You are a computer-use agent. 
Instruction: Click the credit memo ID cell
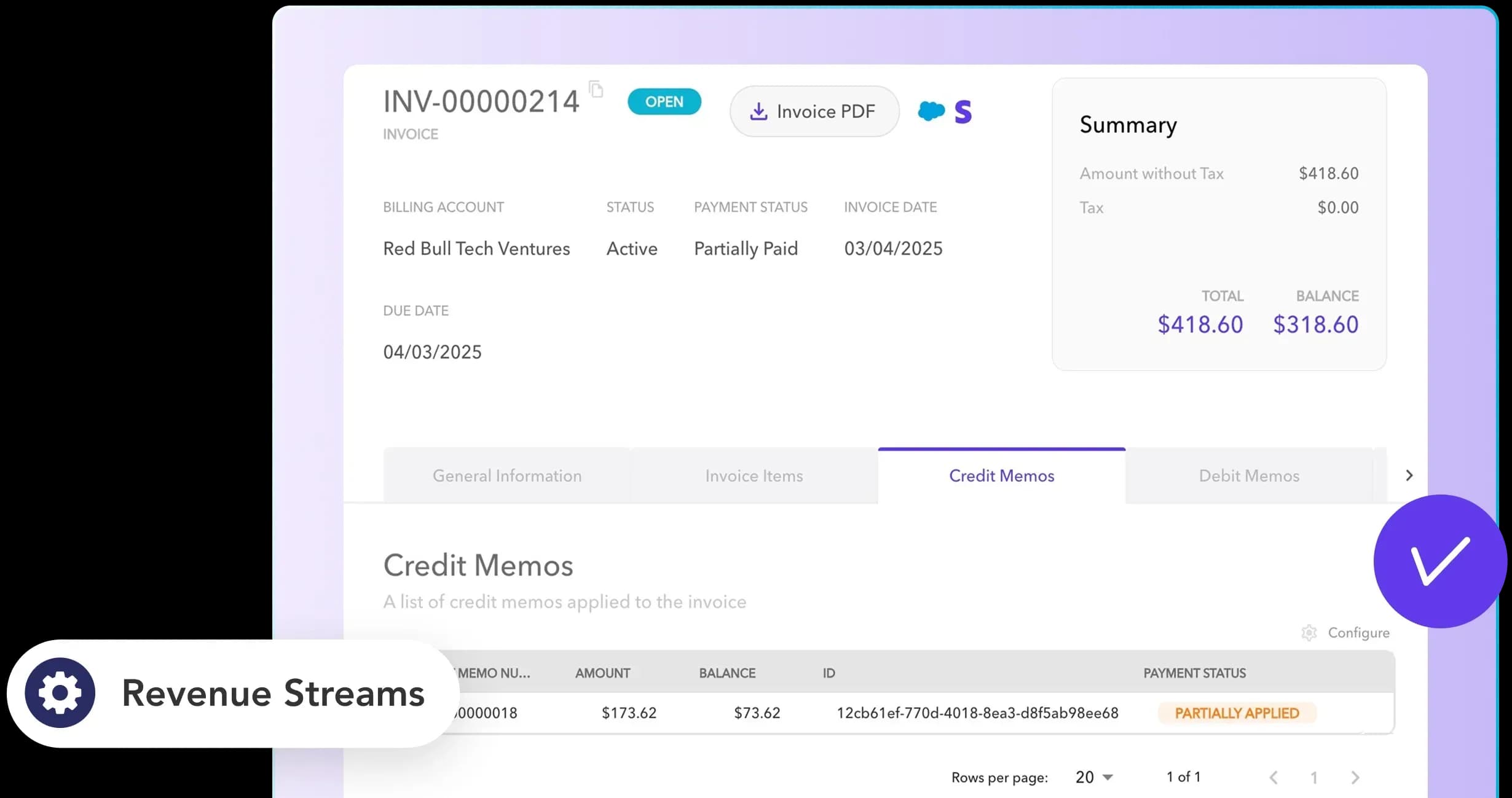click(977, 713)
